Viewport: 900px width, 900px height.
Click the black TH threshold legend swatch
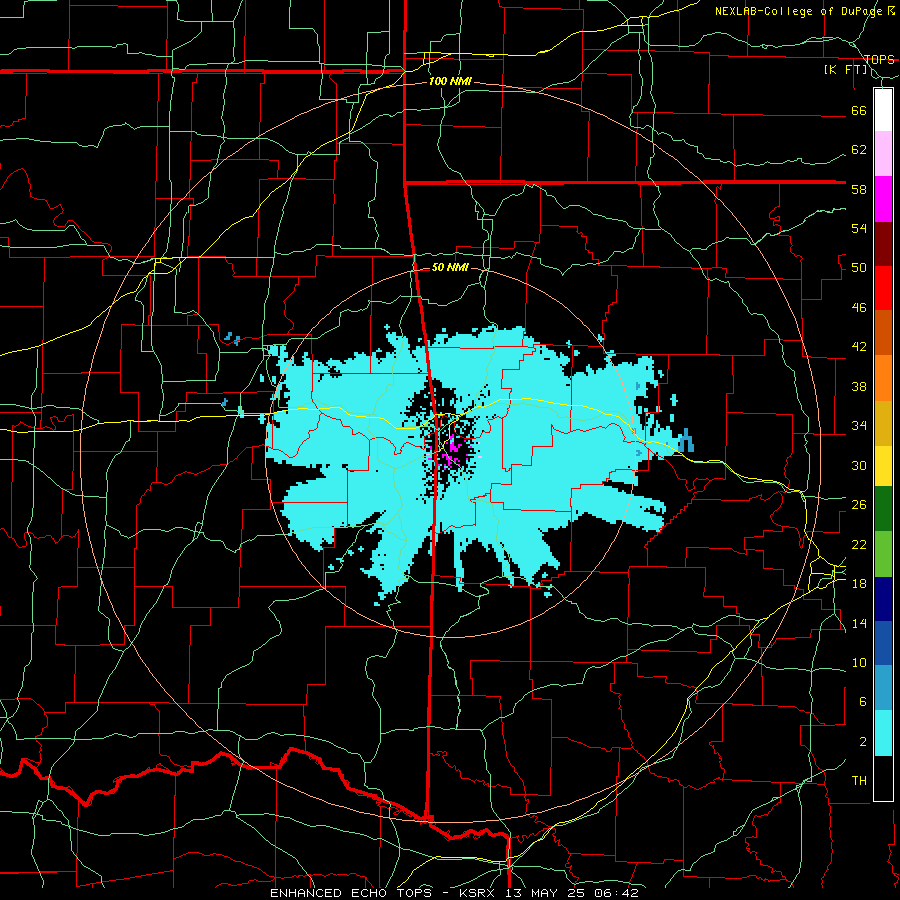pyautogui.click(x=883, y=778)
